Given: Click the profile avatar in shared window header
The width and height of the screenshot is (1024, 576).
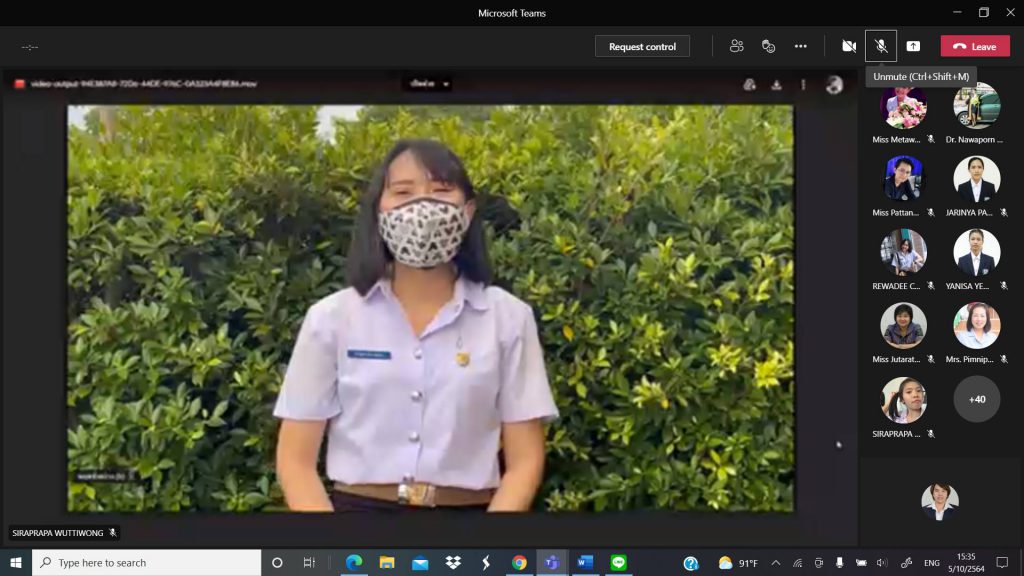Looking at the screenshot, I should pos(834,85).
